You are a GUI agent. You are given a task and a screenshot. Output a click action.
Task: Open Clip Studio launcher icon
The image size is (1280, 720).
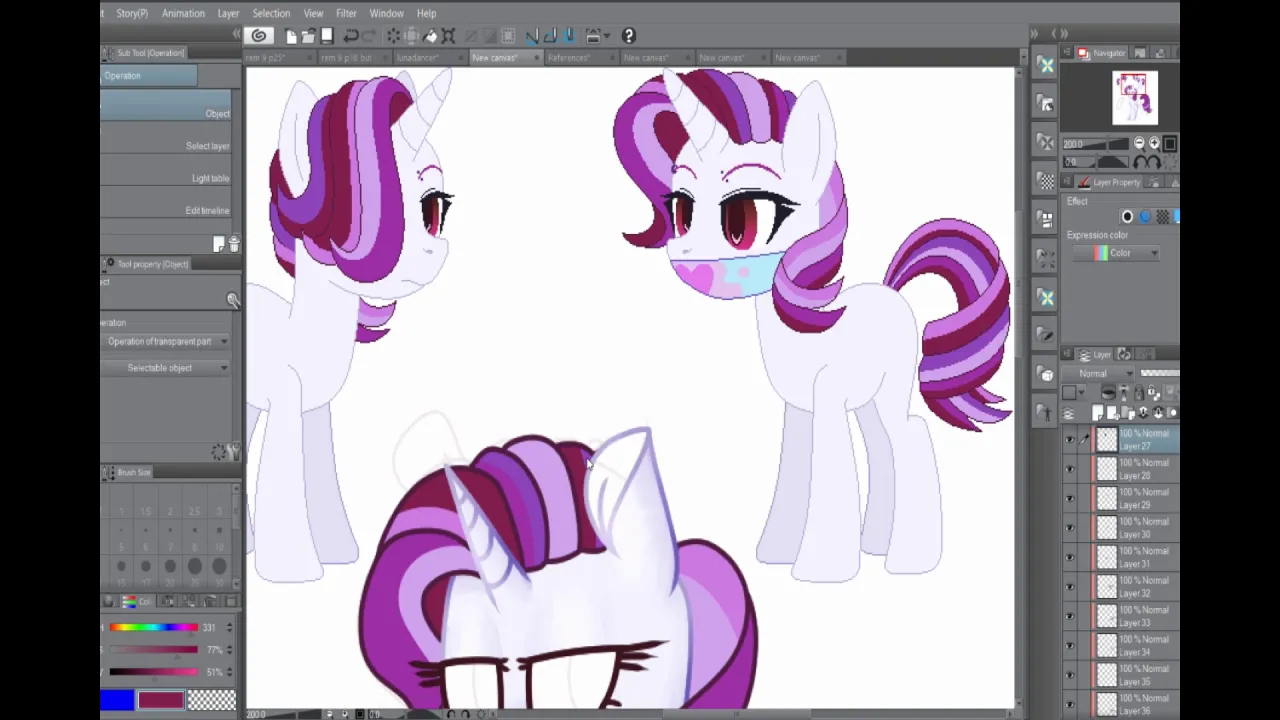point(258,36)
